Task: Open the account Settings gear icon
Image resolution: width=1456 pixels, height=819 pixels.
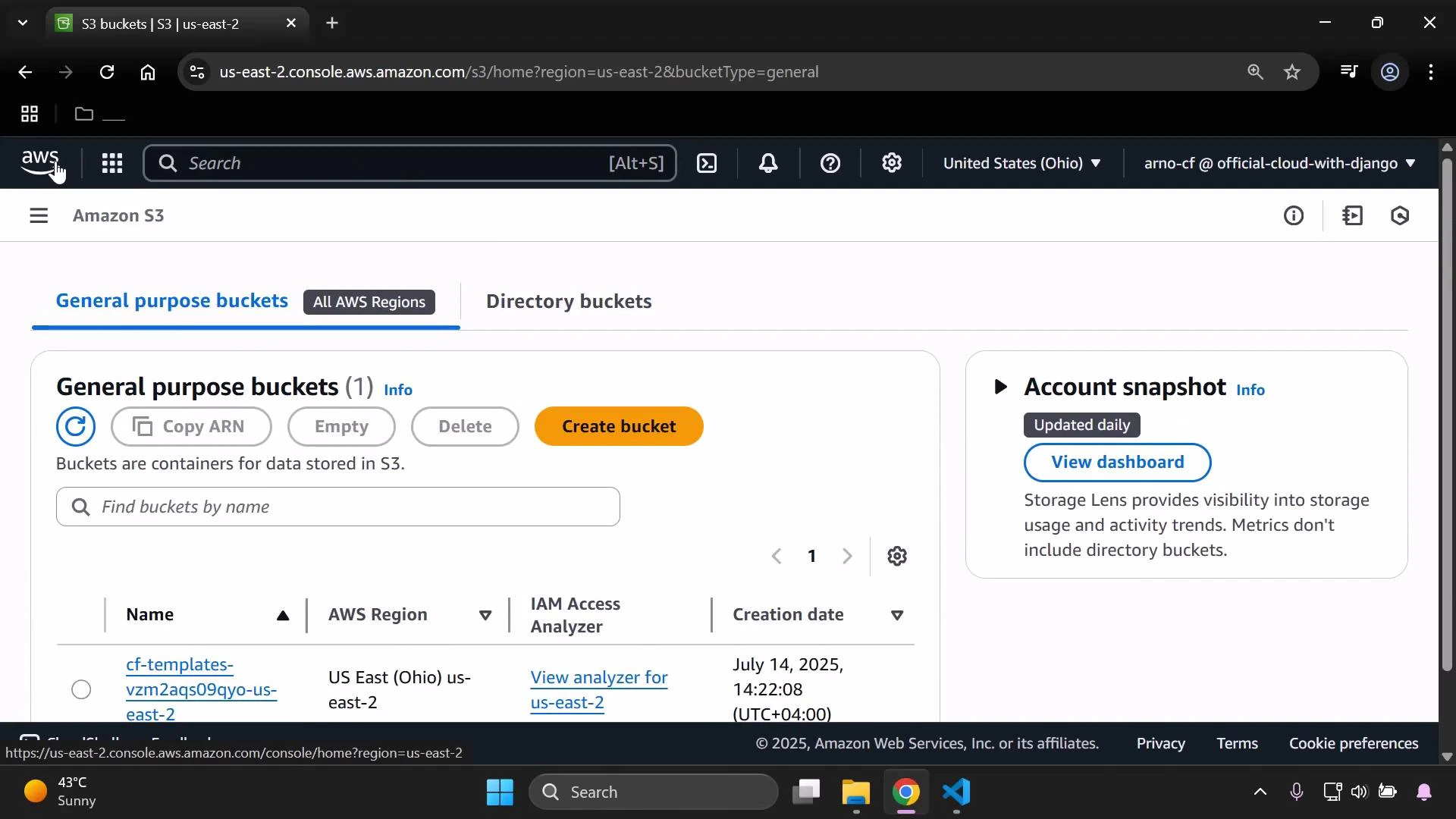Action: point(892,163)
